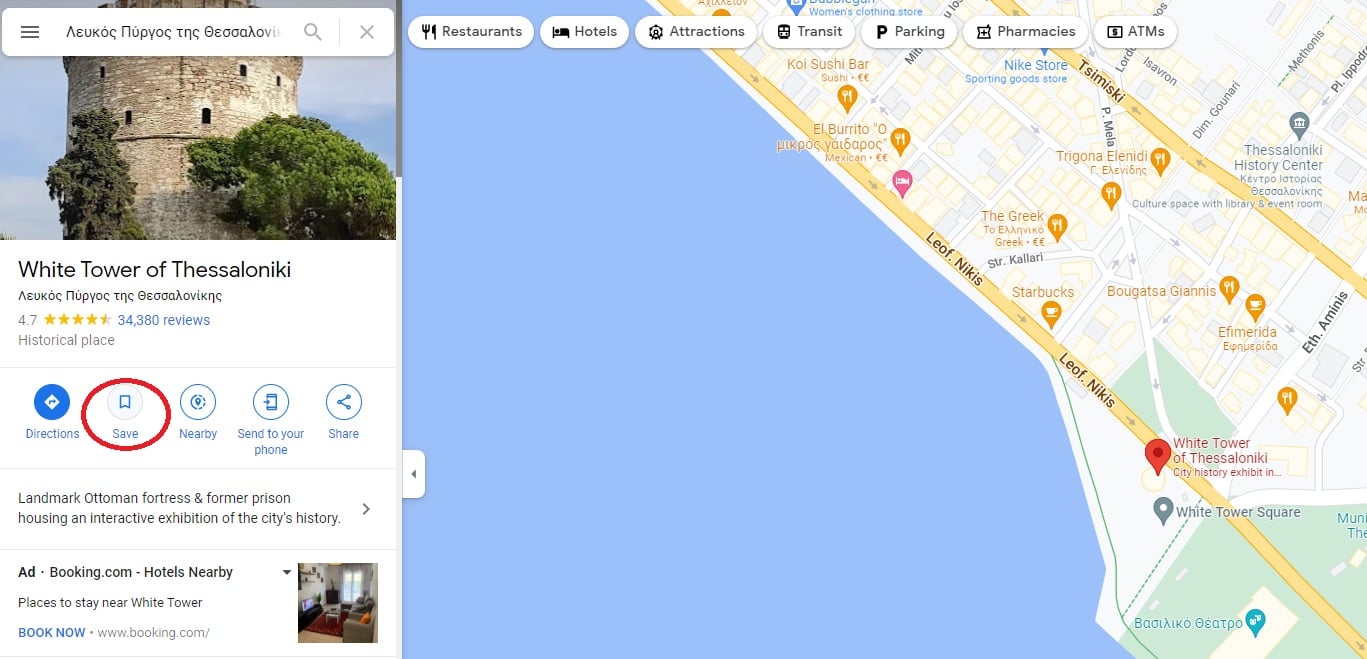Save the White Tower place
This screenshot has width=1367, height=659.
(x=125, y=412)
